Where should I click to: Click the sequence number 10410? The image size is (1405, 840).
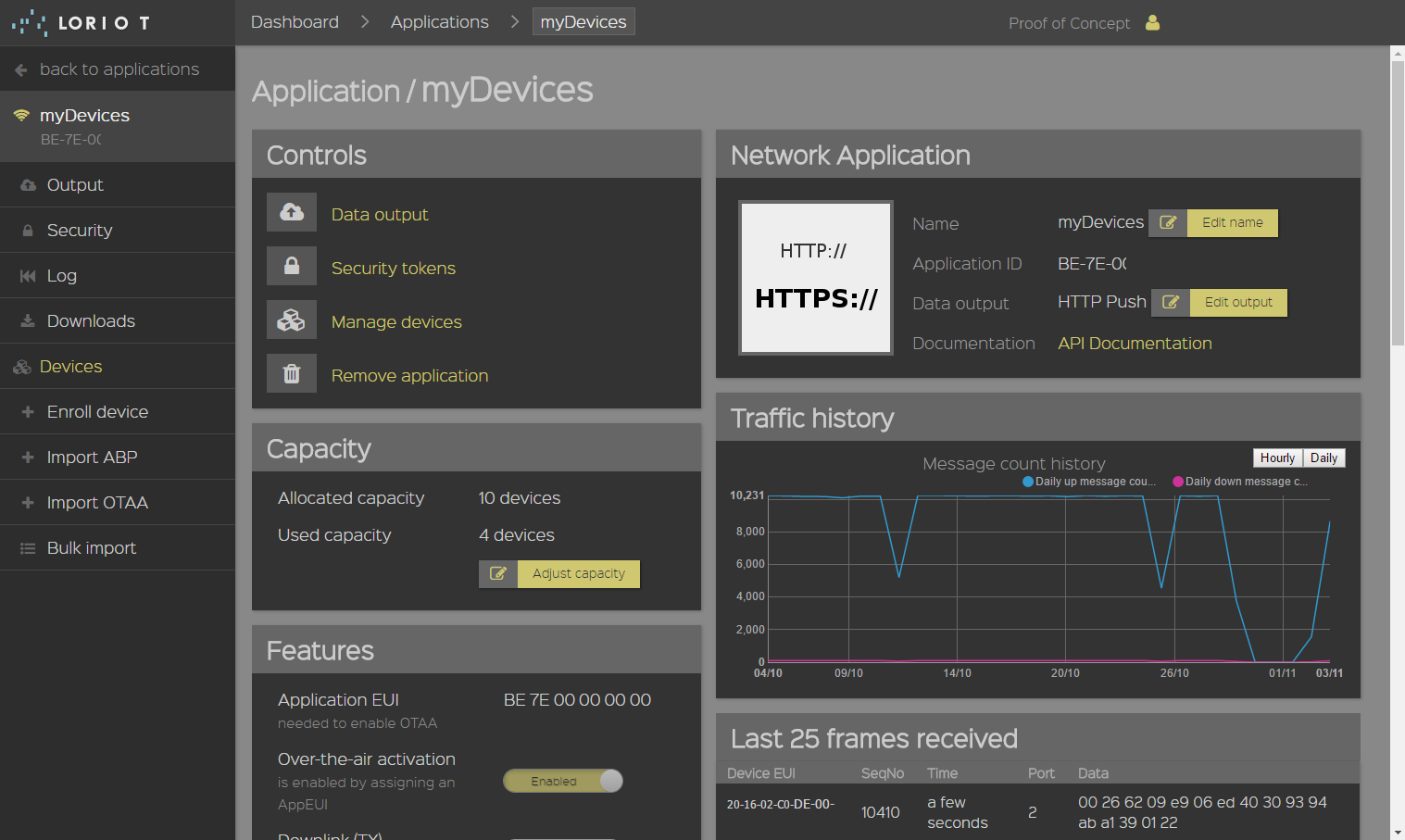click(x=880, y=812)
